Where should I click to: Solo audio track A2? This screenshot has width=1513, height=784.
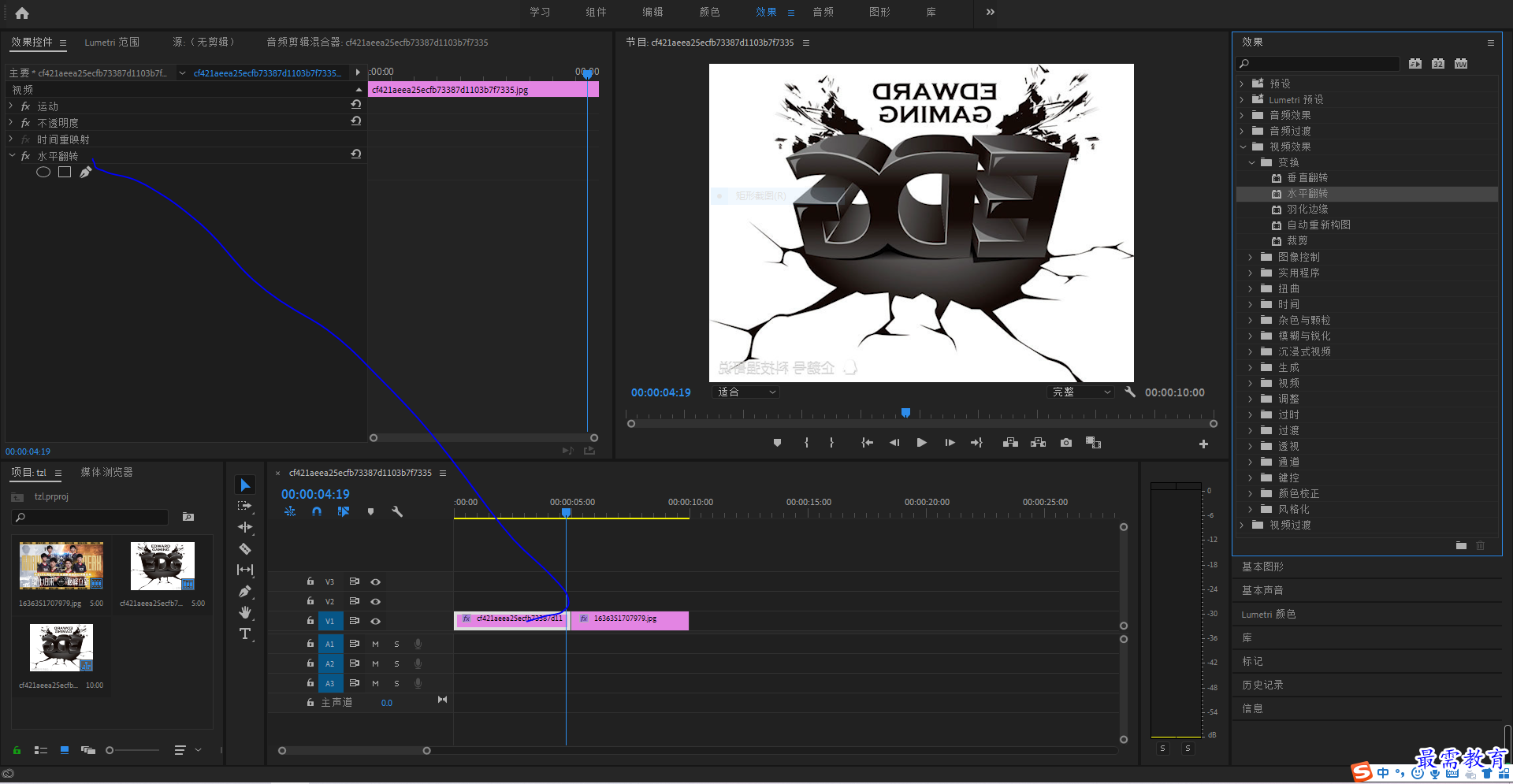tap(396, 663)
